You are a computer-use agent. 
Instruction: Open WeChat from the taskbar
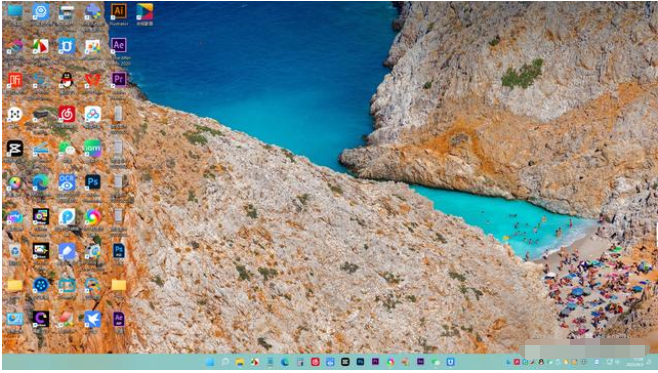point(436,362)
